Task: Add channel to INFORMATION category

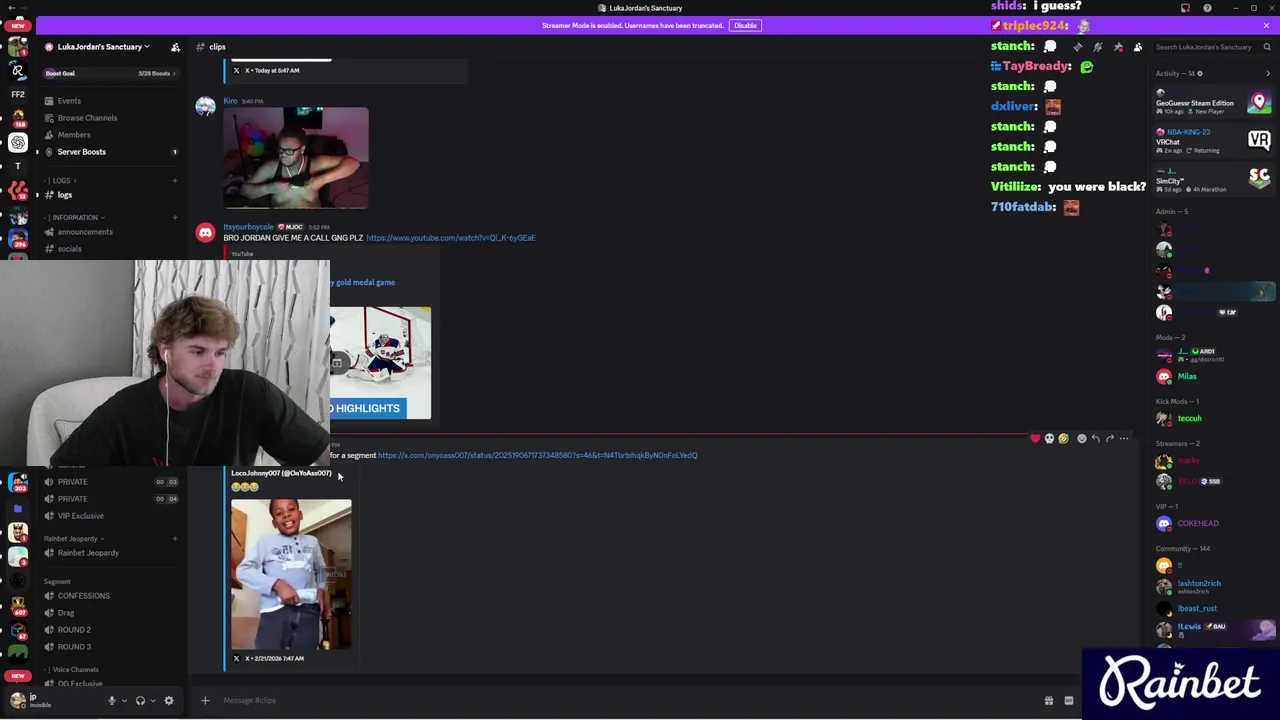Action: coord(174,217)
